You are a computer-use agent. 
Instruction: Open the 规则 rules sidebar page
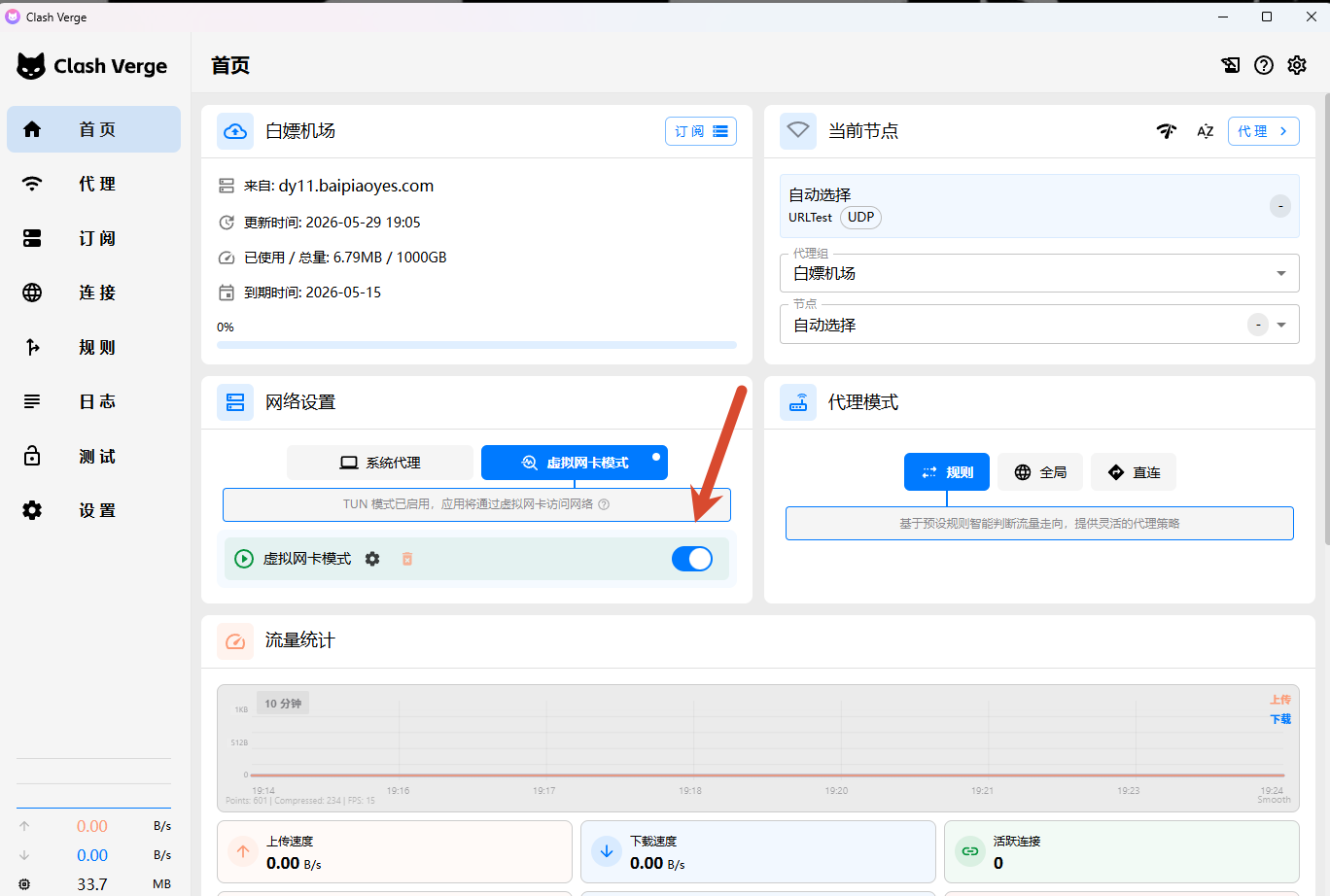coord(93,347)
